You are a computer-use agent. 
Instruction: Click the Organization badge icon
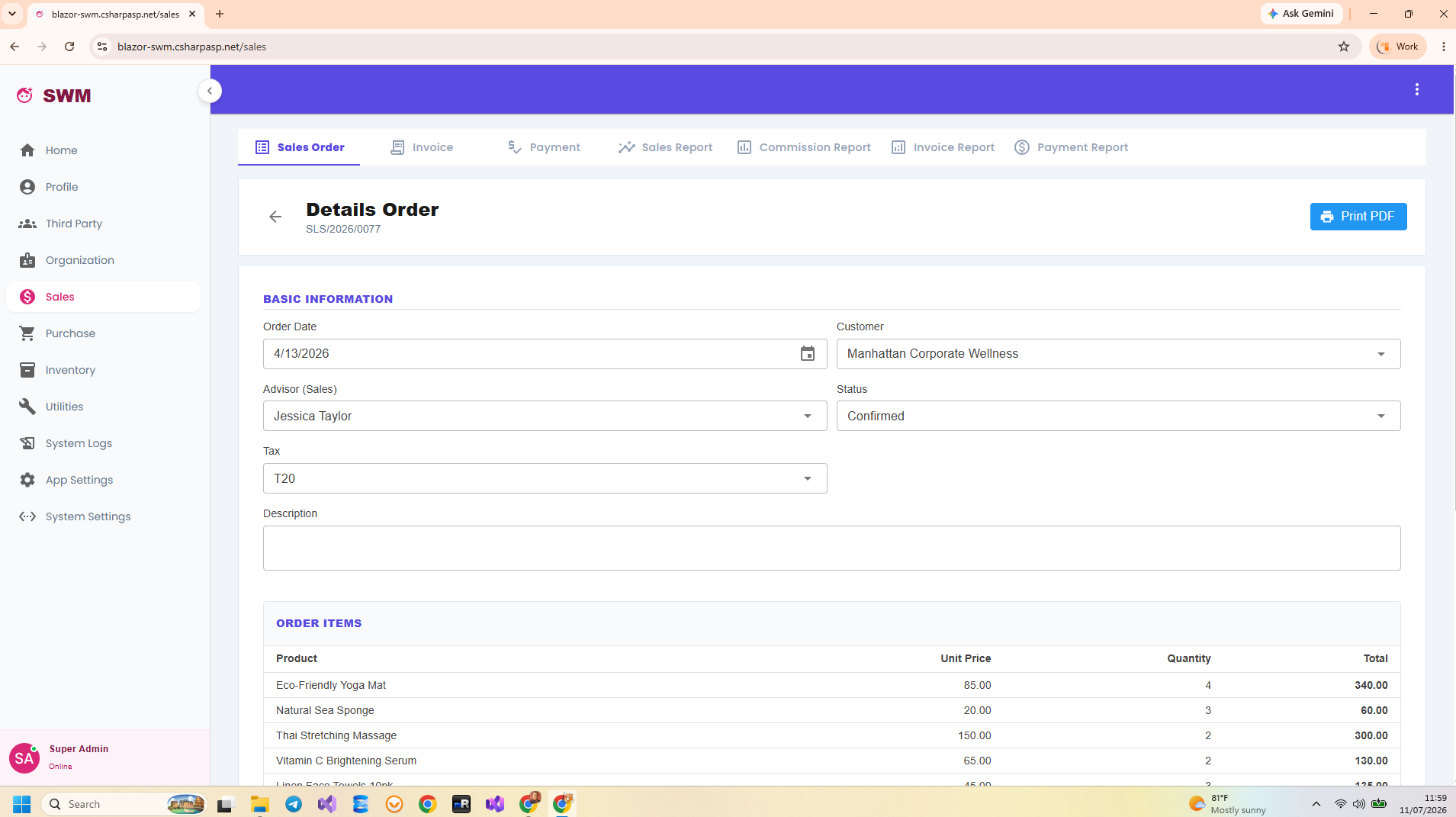[x=27, y=260]
